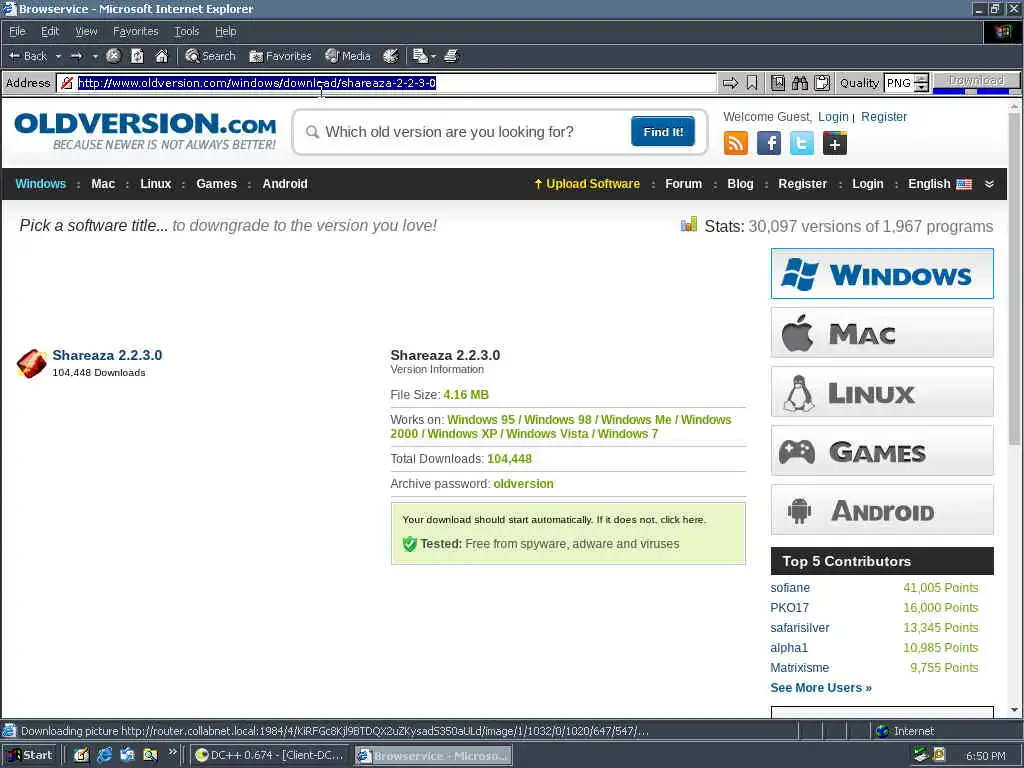Click the binoculars find icon
1024x768 pixels.
pyautogui.click(x=800, y=83)
